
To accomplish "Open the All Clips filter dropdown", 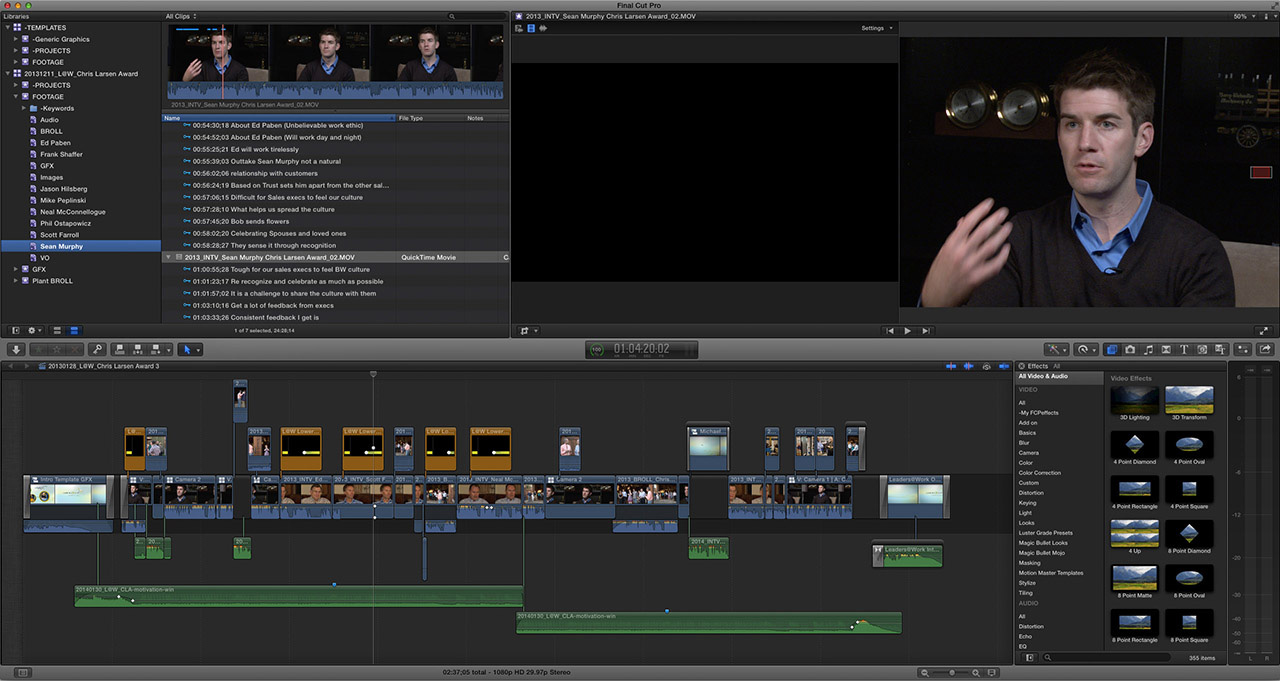I will click(x=181, y=16).
